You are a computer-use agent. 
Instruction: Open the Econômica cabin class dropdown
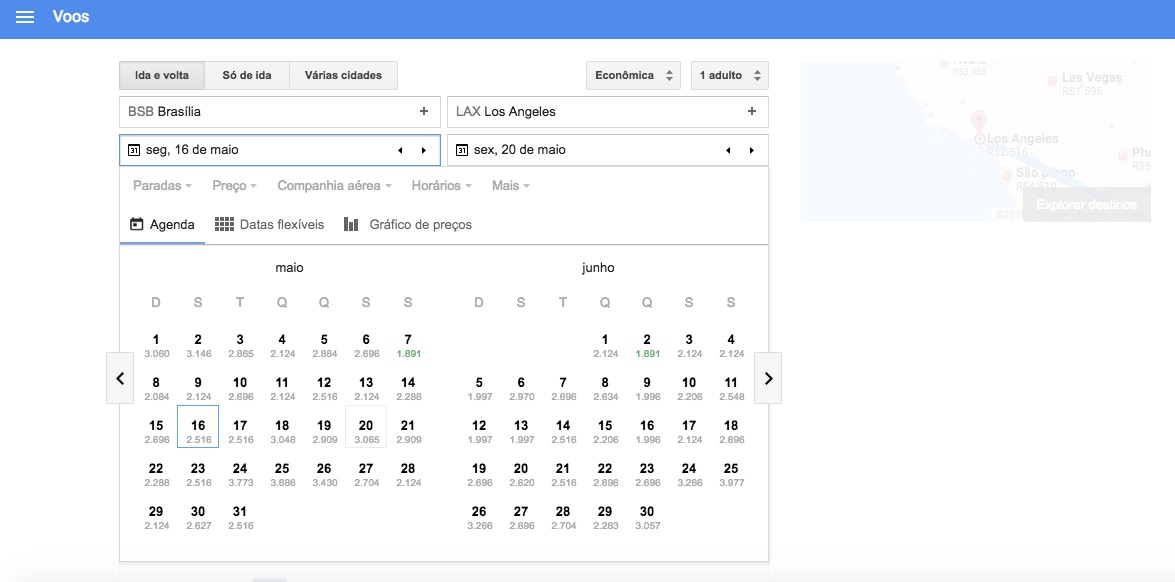633,74
